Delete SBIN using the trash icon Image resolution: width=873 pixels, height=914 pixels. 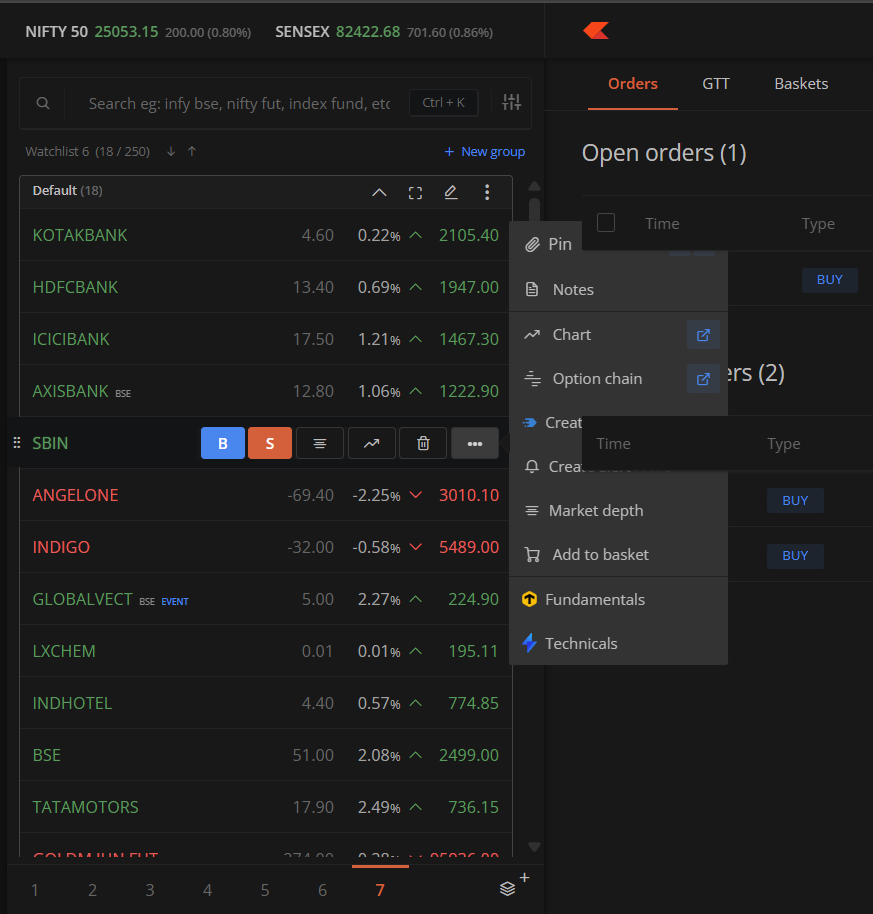pos(423,443)
